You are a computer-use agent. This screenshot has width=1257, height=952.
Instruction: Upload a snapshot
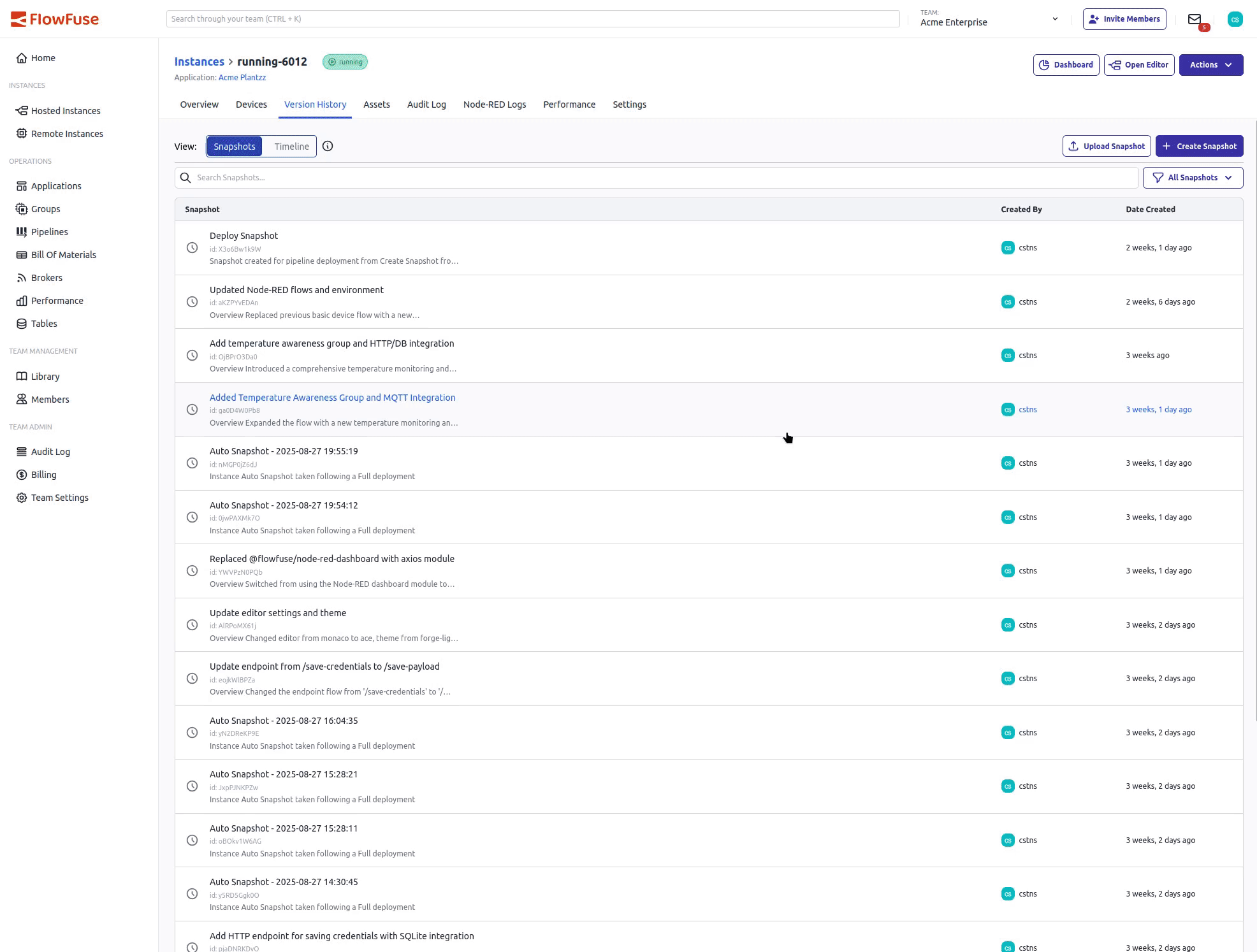1106,146
